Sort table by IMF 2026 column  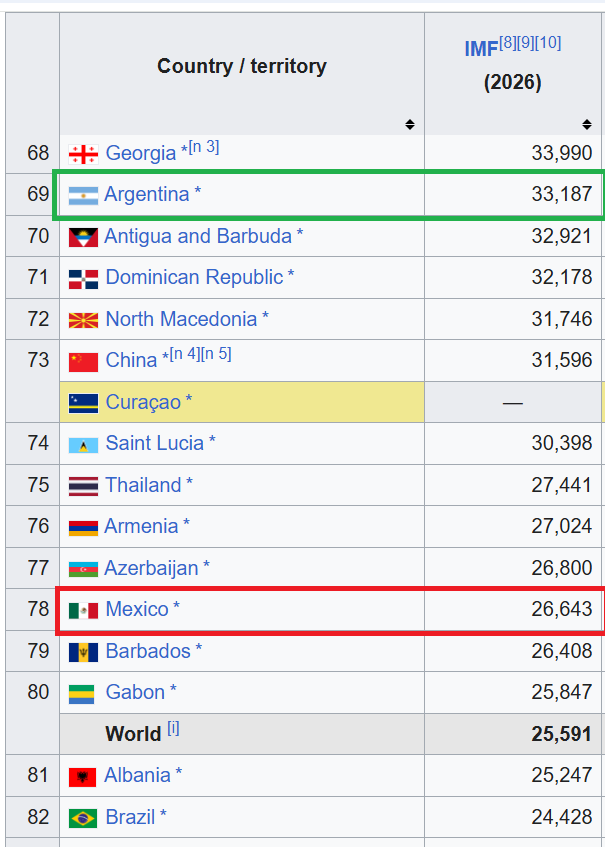point(587,125)
